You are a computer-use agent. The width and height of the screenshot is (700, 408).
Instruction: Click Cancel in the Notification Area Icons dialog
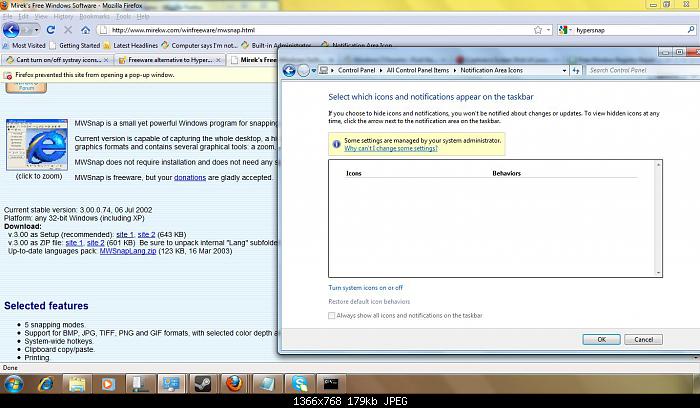coord(643,340)
